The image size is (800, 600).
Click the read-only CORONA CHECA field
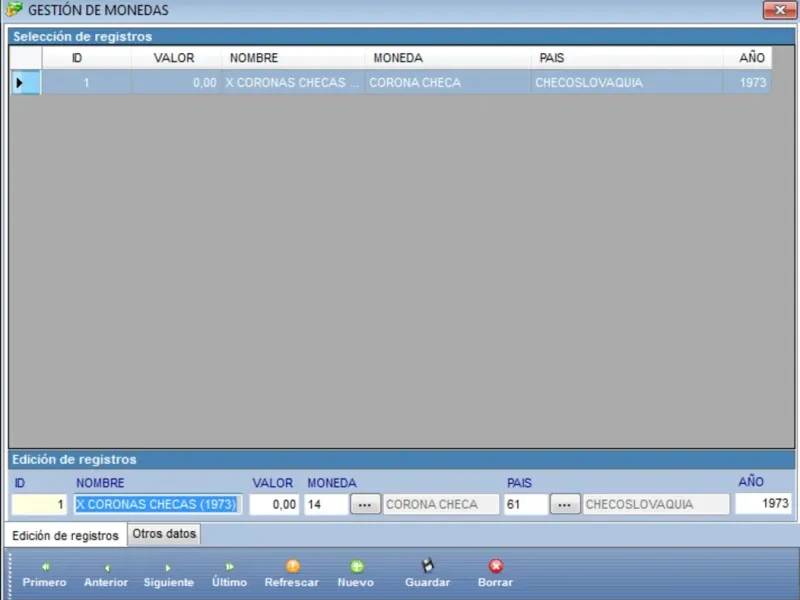coord(441,504)
